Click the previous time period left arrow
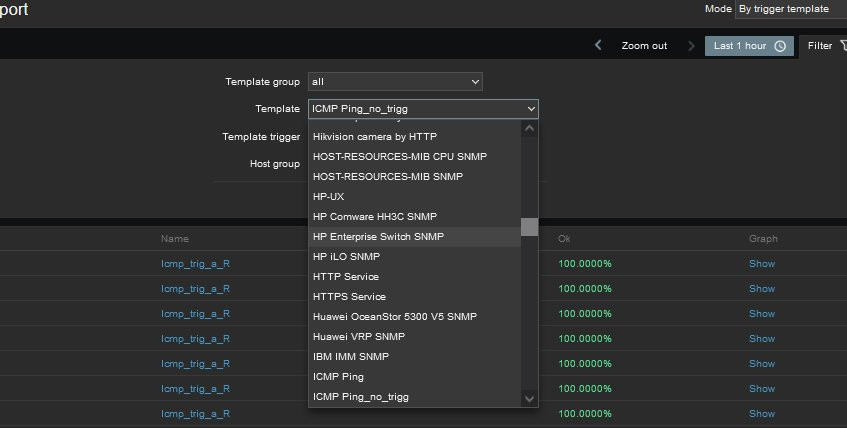The height and width of the screenshot is (428, 847). [598, 46]
